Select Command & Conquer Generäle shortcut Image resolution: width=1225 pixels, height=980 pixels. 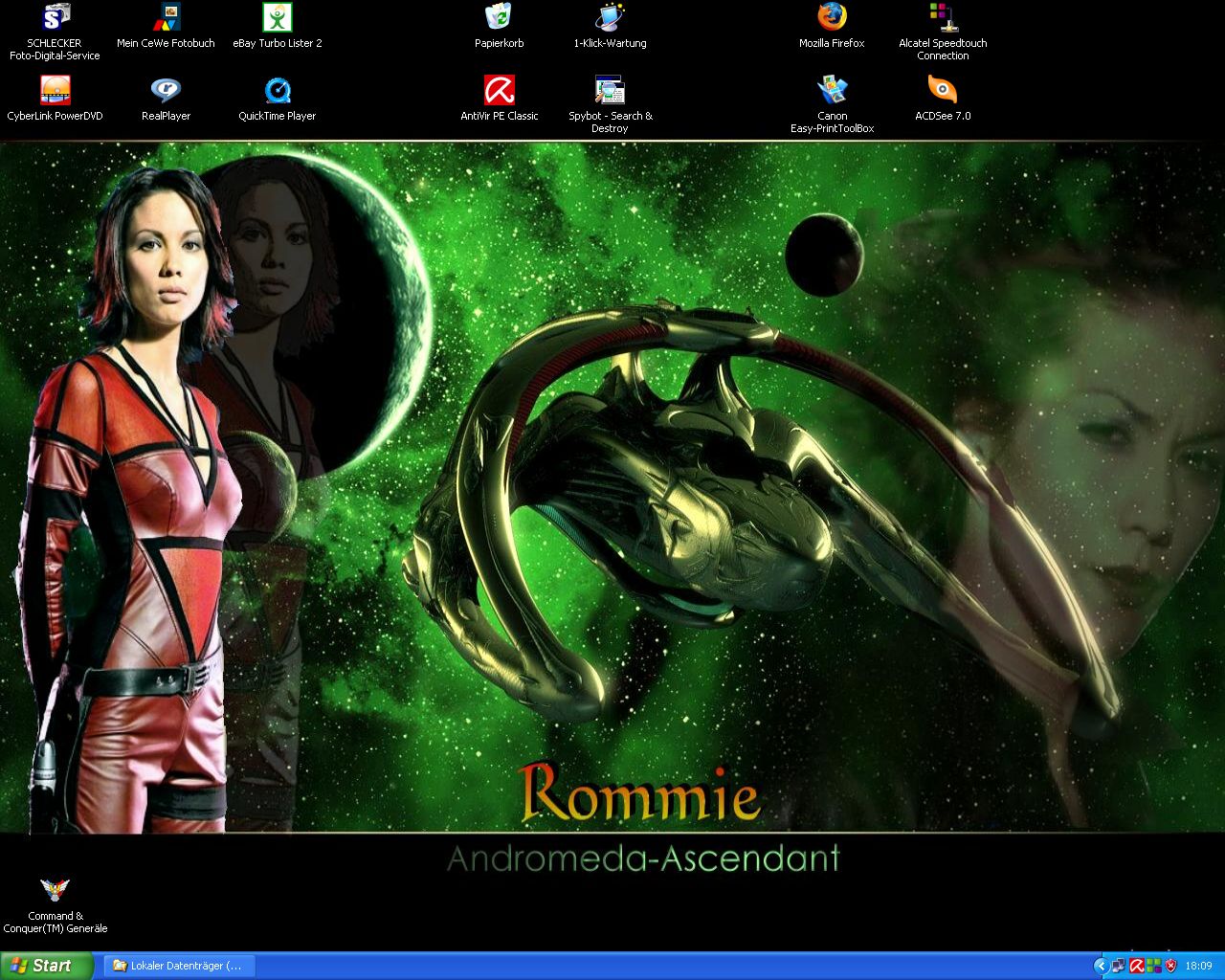(x=55, y=891)
